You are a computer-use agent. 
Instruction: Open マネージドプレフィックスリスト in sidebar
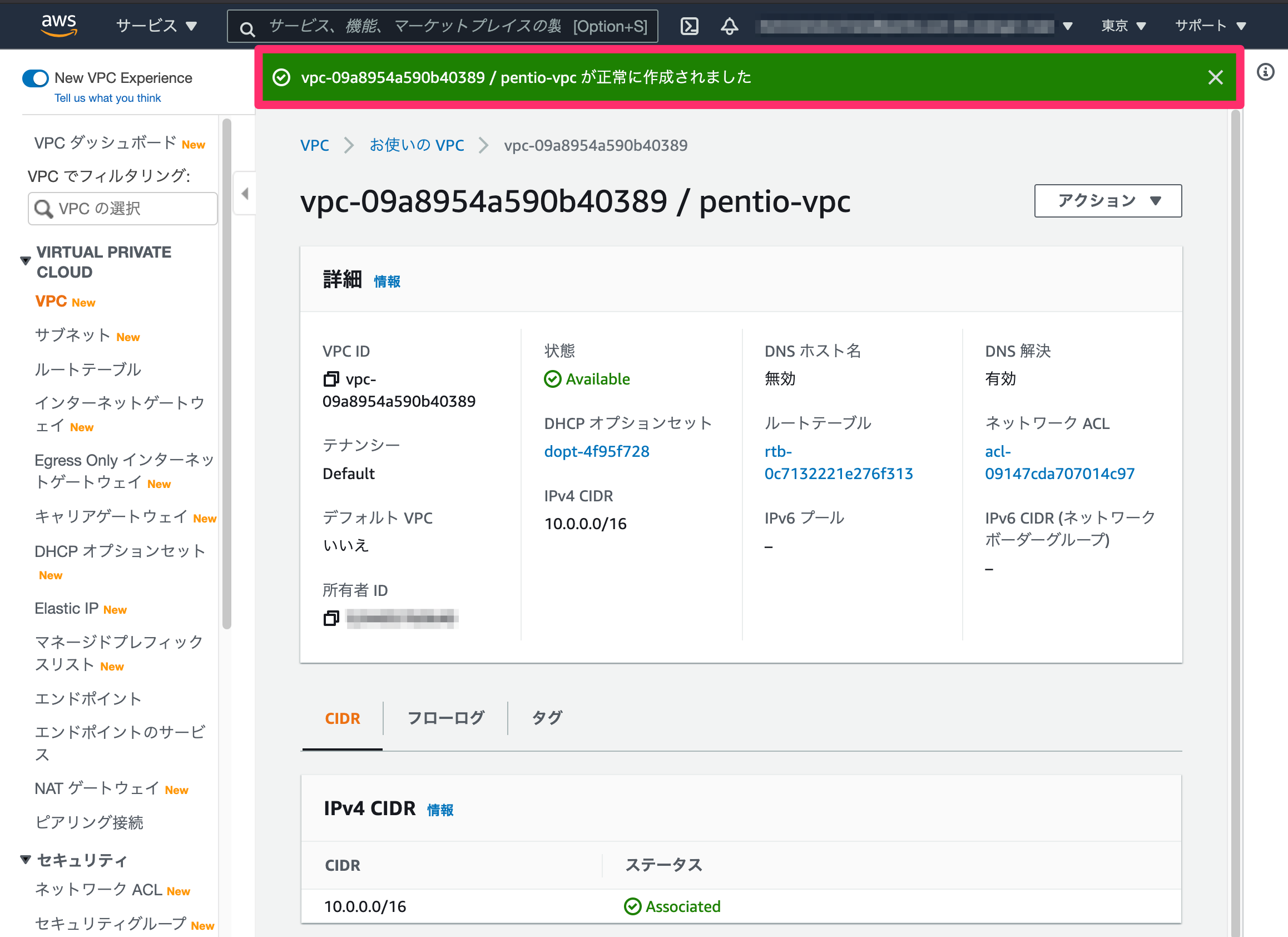click(x=118, y=653)
